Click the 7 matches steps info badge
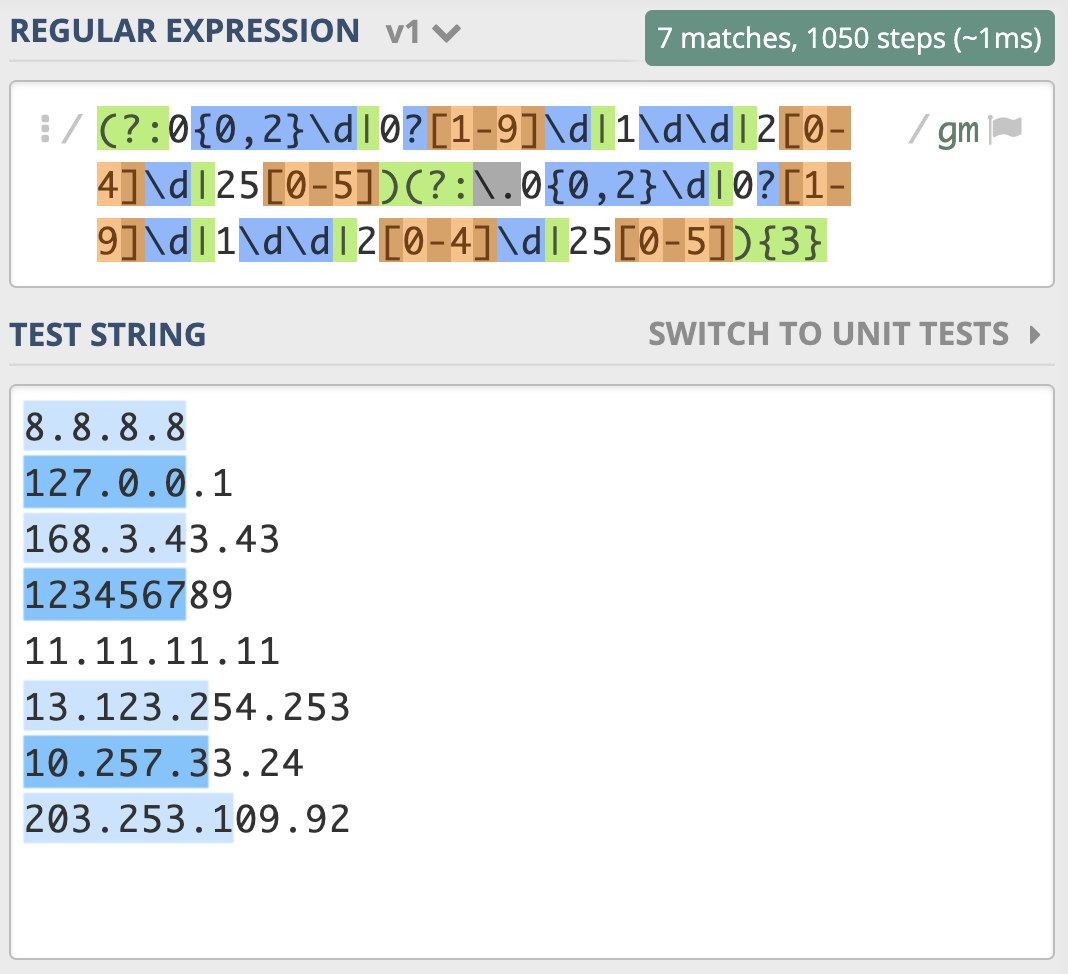The image size is (1068, 974). click(849, 38)
